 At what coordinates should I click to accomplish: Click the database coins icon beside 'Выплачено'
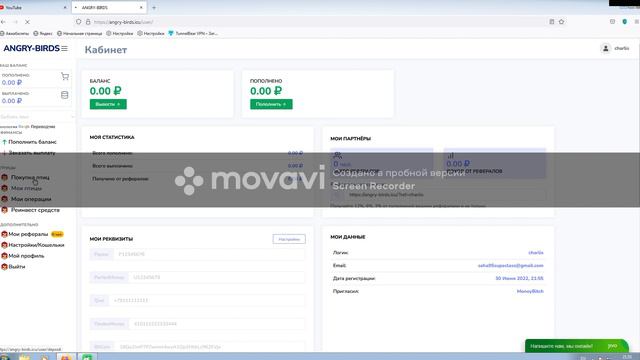[x=64, y=95]
